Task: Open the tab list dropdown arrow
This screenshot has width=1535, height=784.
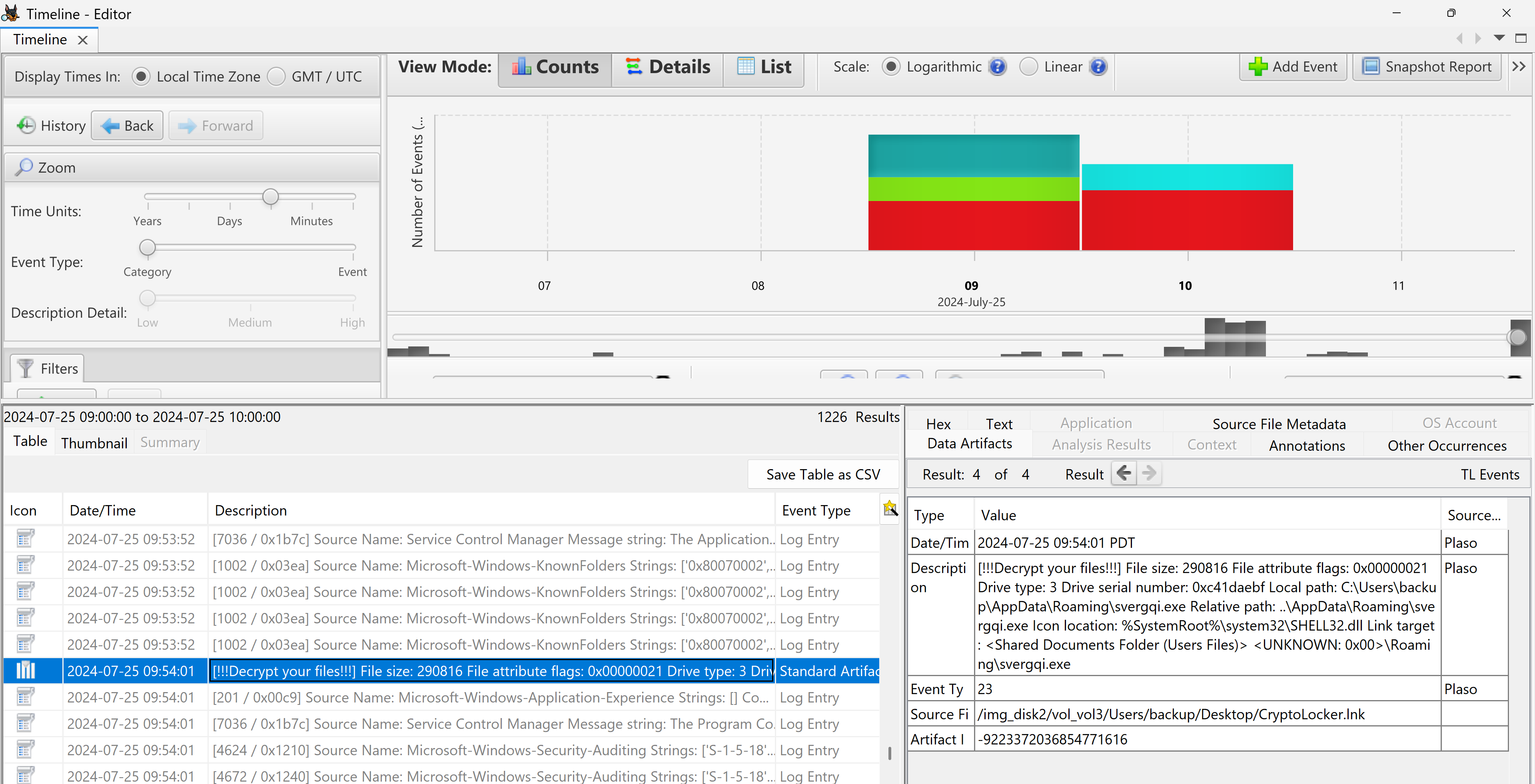Action: pyautogui.click(x=1499, y=38)
